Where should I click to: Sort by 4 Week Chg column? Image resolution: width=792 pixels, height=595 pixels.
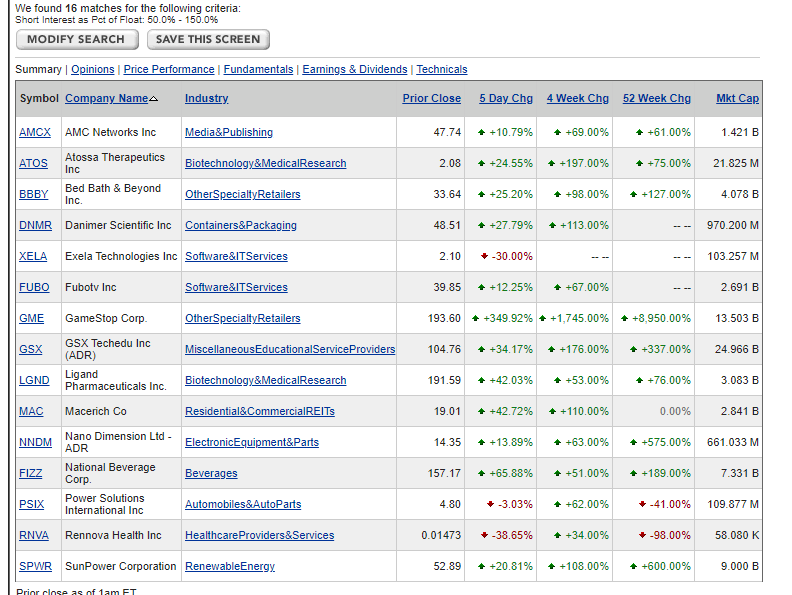tap(578, 98)
